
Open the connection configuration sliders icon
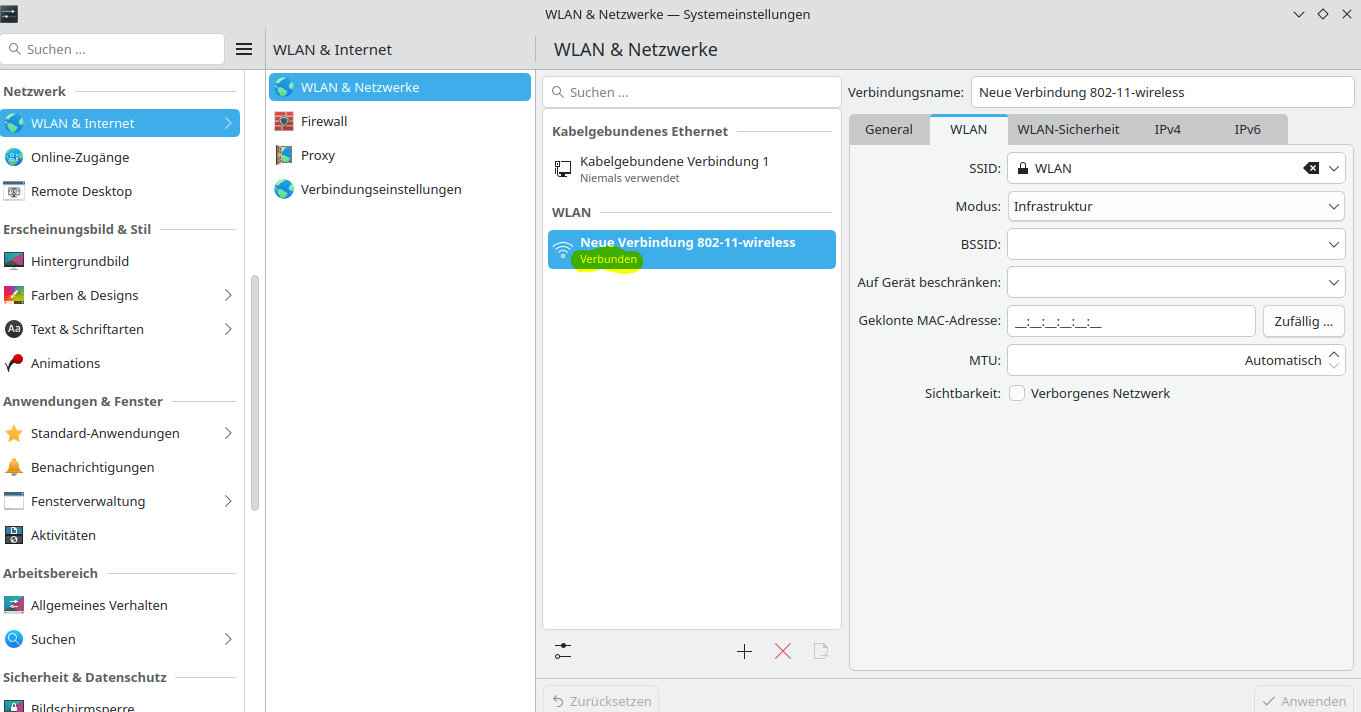point(563,650)
